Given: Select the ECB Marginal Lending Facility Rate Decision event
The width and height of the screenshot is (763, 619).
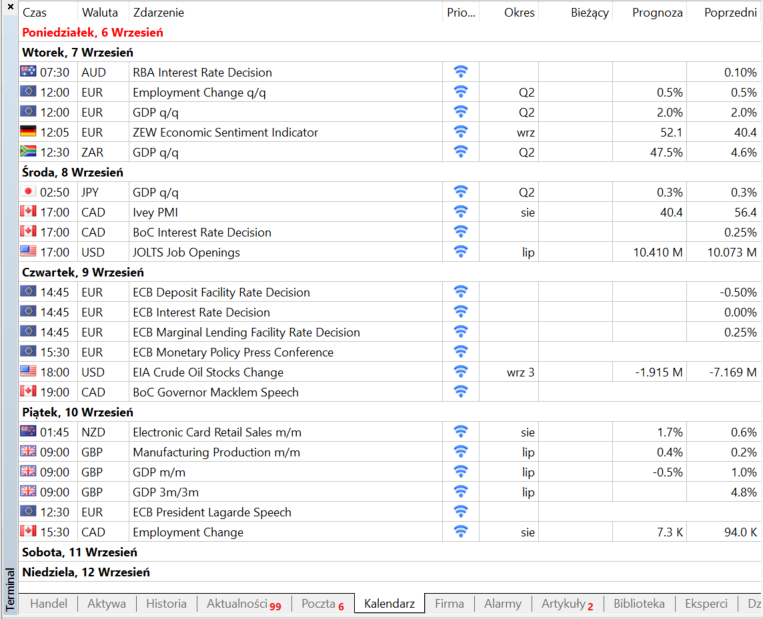Looking at the screenshot, I should coord(246,332).
